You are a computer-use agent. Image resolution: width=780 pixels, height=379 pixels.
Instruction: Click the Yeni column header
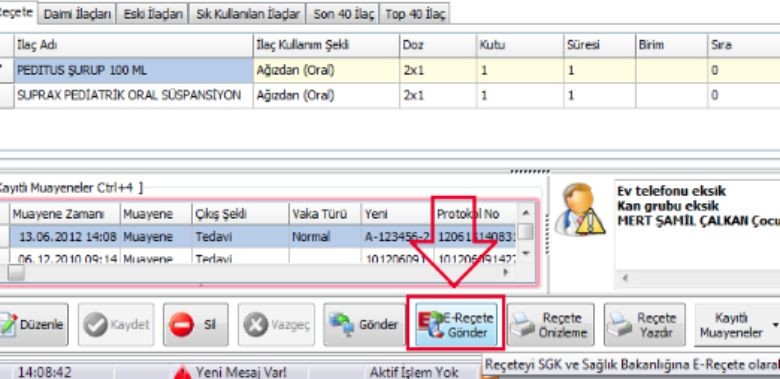coord(397,214)
